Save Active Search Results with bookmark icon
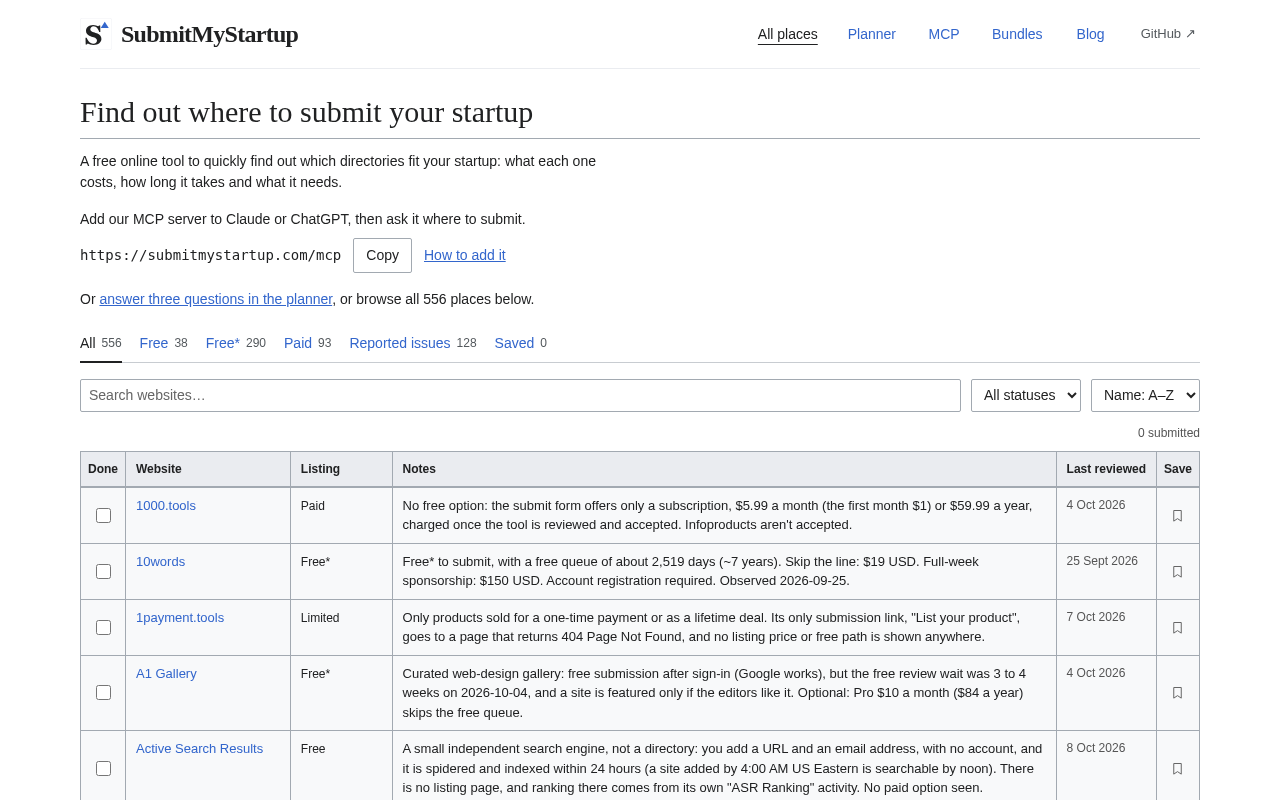Viewport: 1280px width, 800px height. (x=1177, y=769)
